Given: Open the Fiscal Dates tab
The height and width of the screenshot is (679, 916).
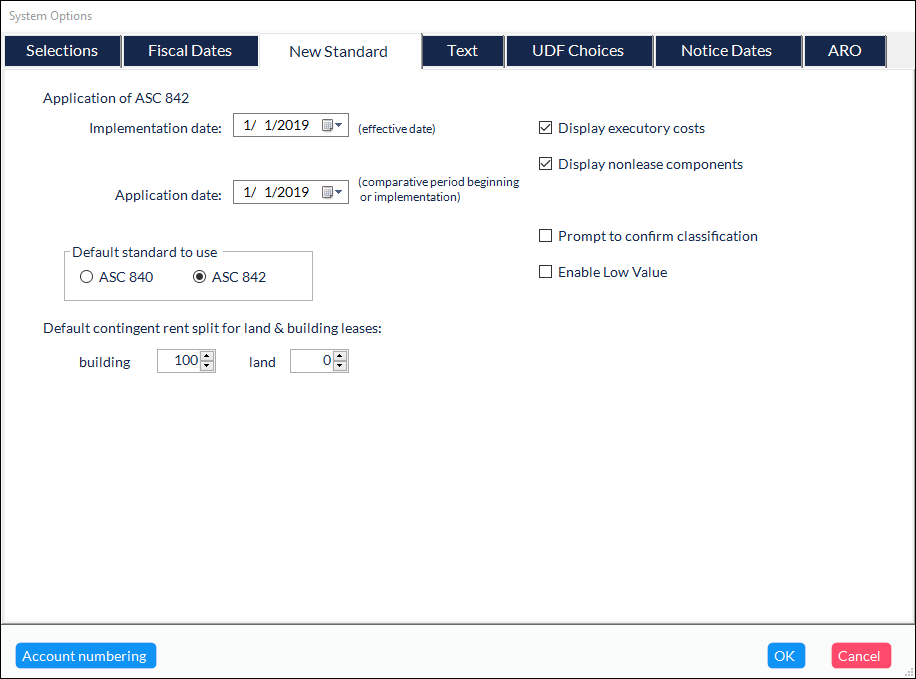Looking at the screenshot, I should coord(190,51).
